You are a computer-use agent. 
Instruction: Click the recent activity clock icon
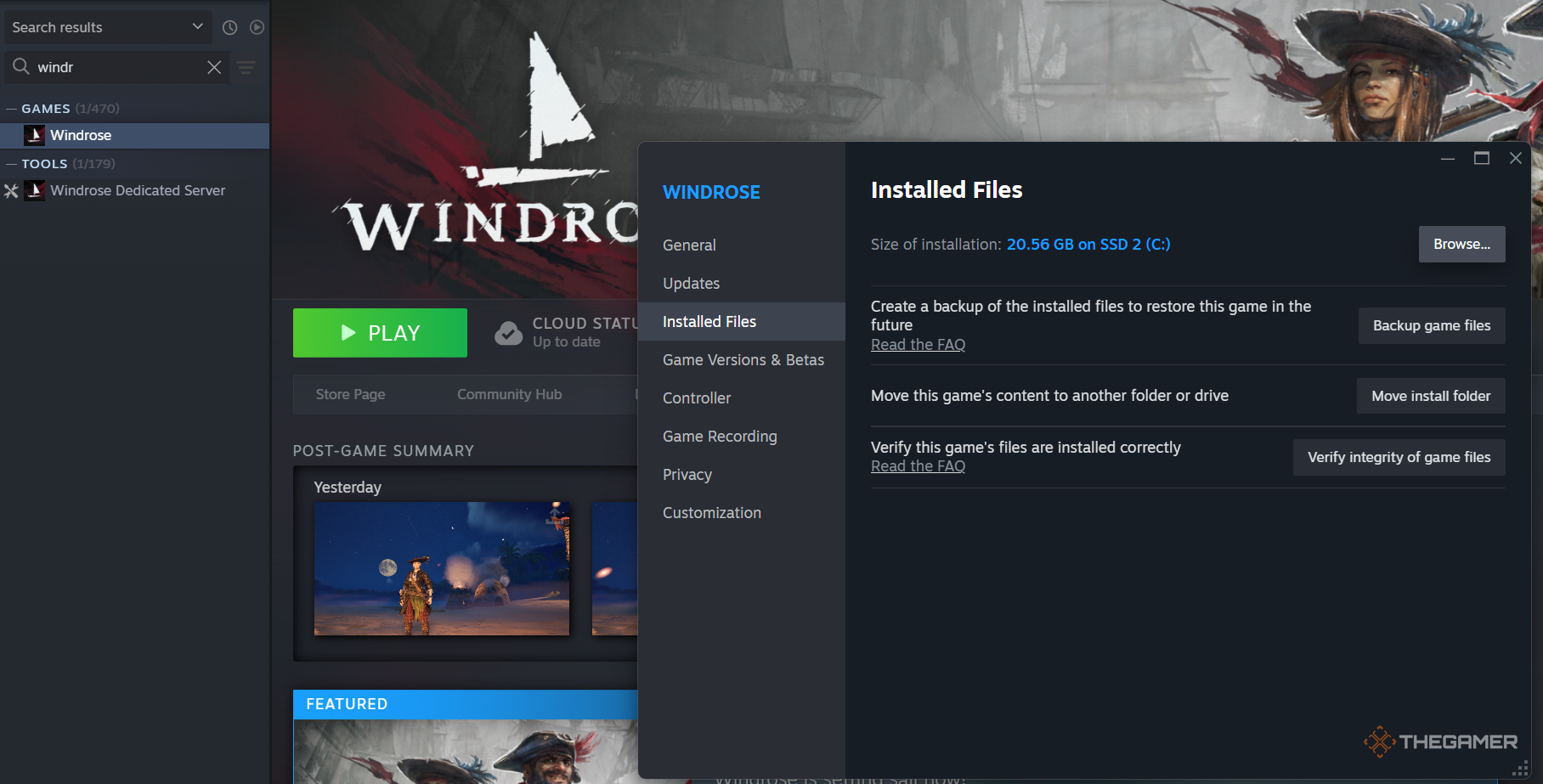tap(229, 27)
